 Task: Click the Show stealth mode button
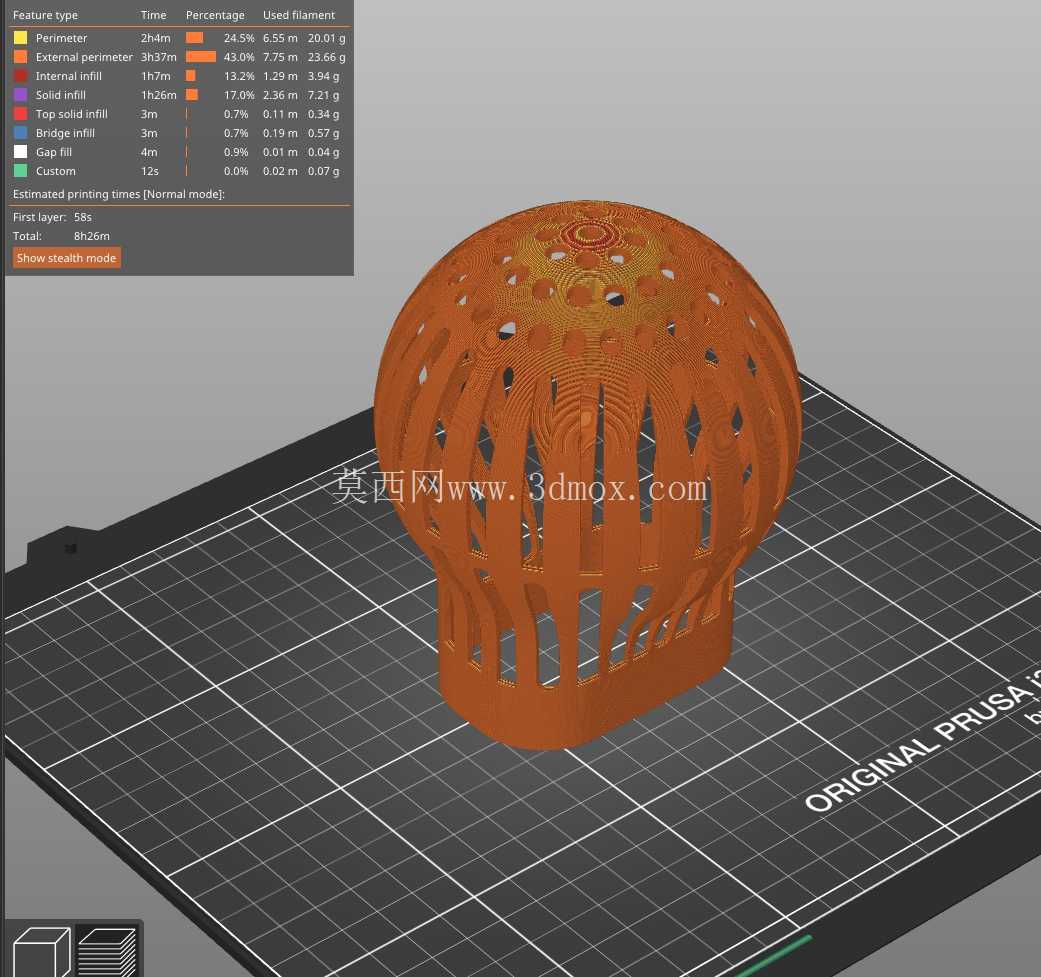click(x=66, y=258)
